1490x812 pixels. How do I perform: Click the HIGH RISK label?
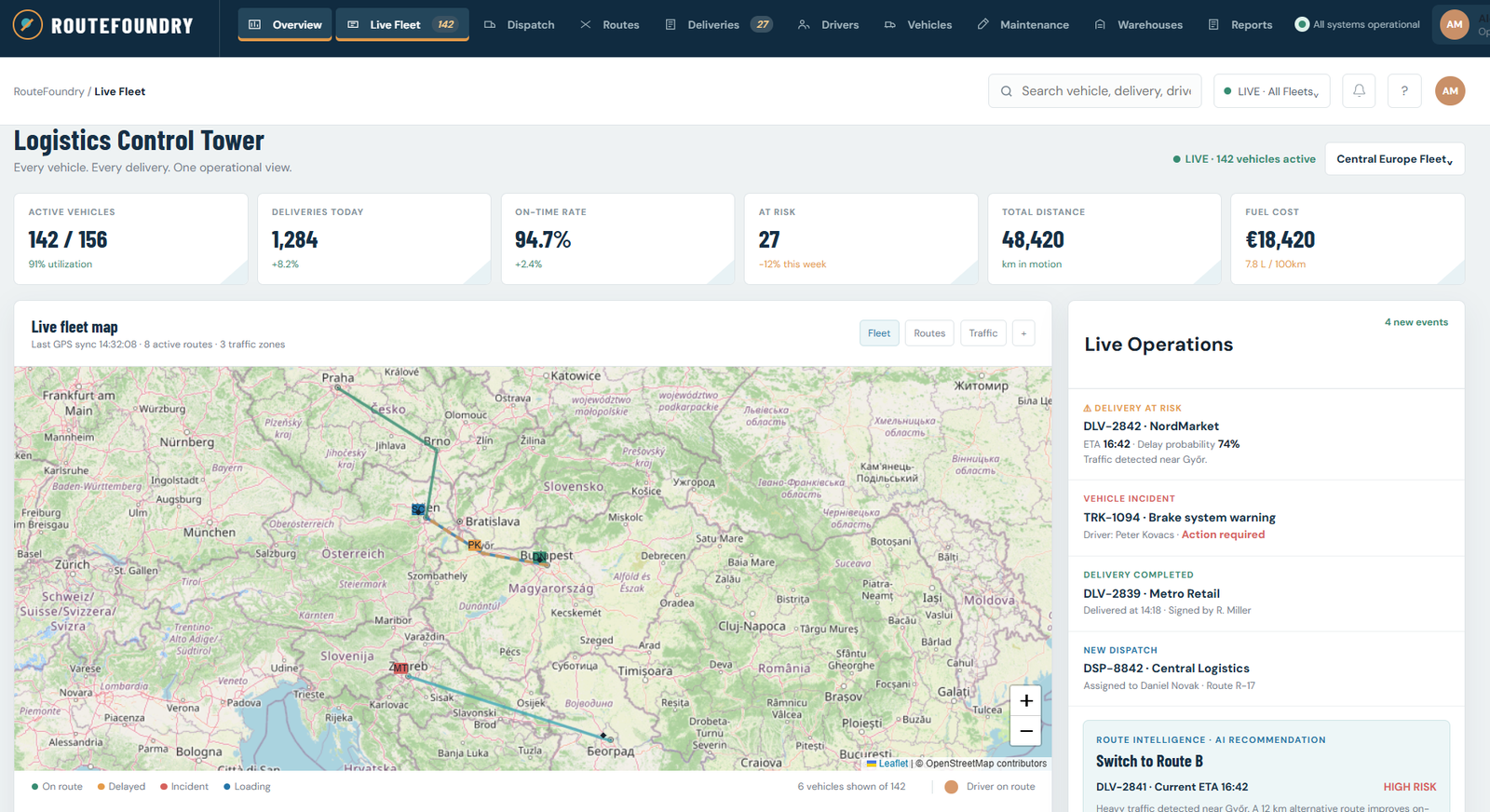[x=1409, y=787]
